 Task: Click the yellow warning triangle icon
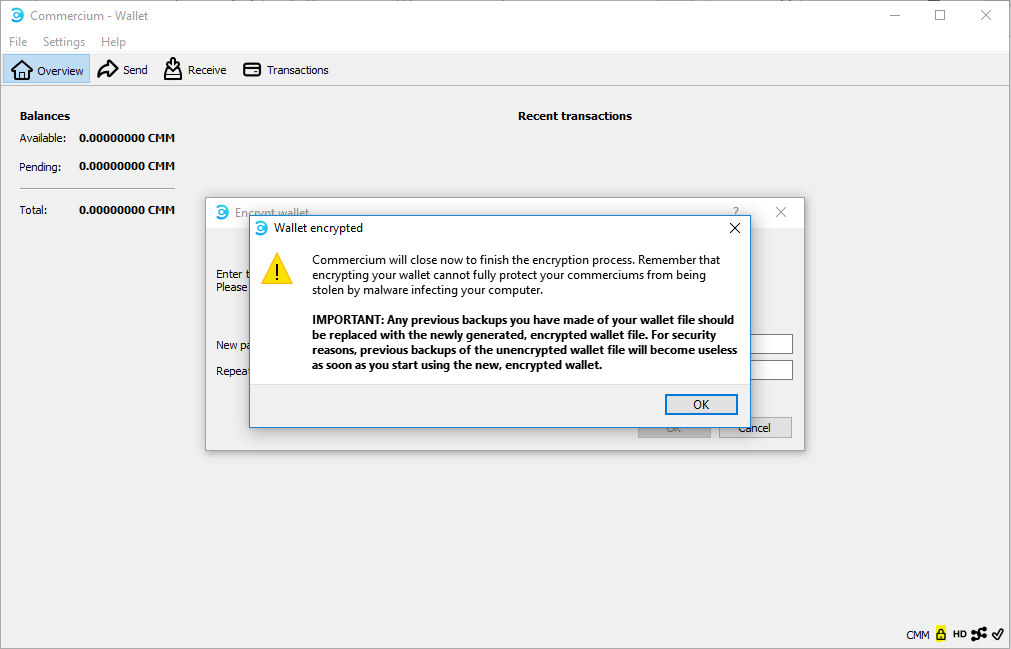tap(277, 269)
